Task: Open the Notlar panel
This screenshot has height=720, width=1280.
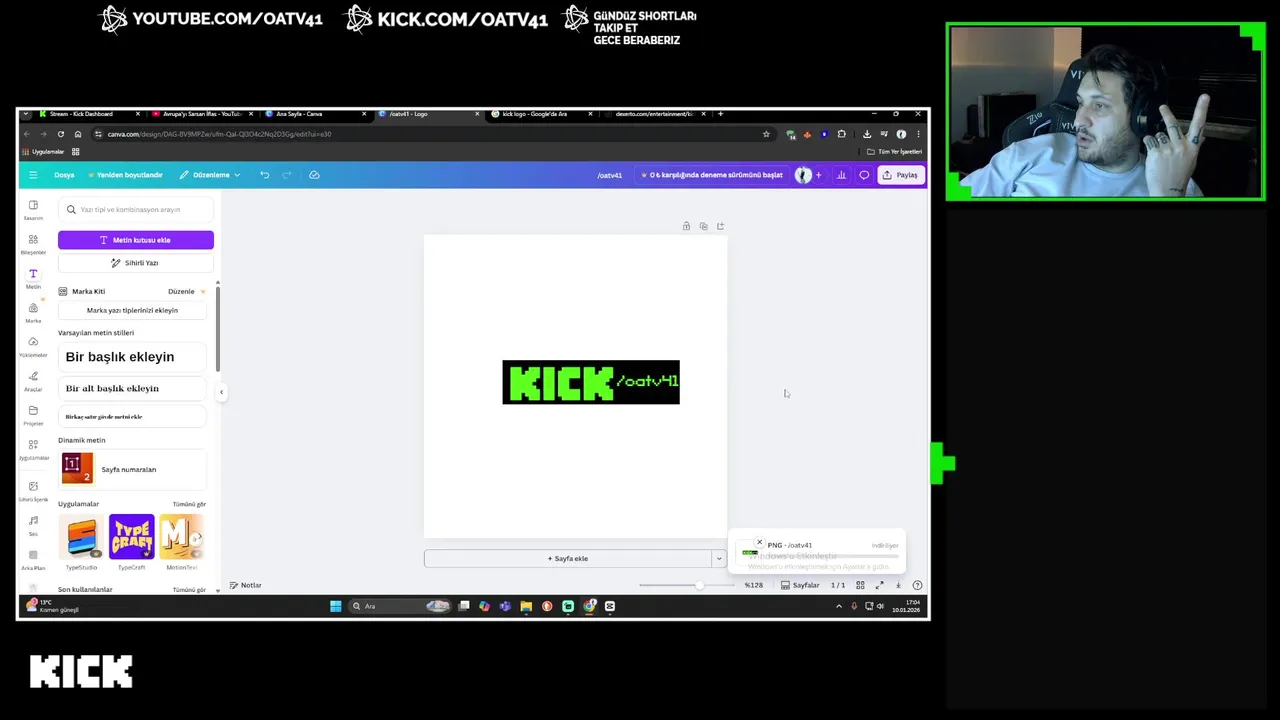Action: [x=246, y=585]
